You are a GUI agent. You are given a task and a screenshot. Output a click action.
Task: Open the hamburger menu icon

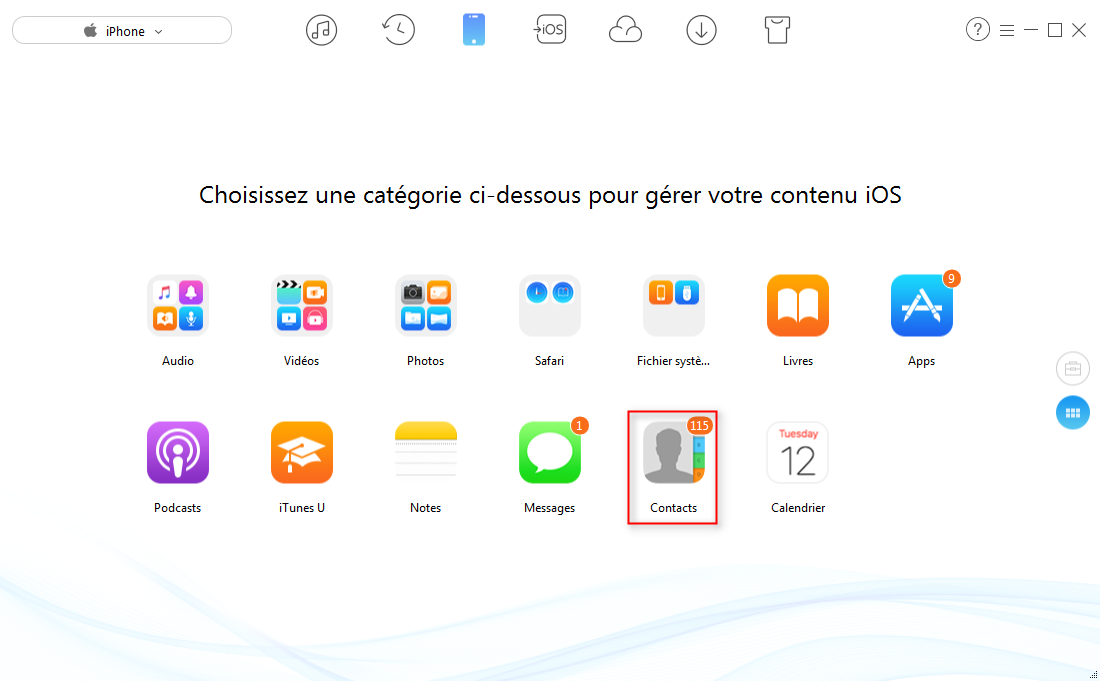click(1007, 30)
